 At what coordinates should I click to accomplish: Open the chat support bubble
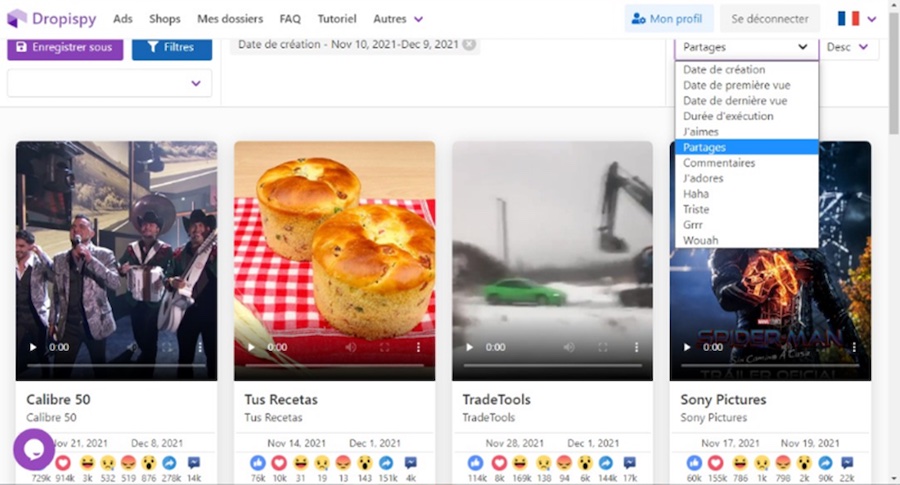[x=34, y=449]
